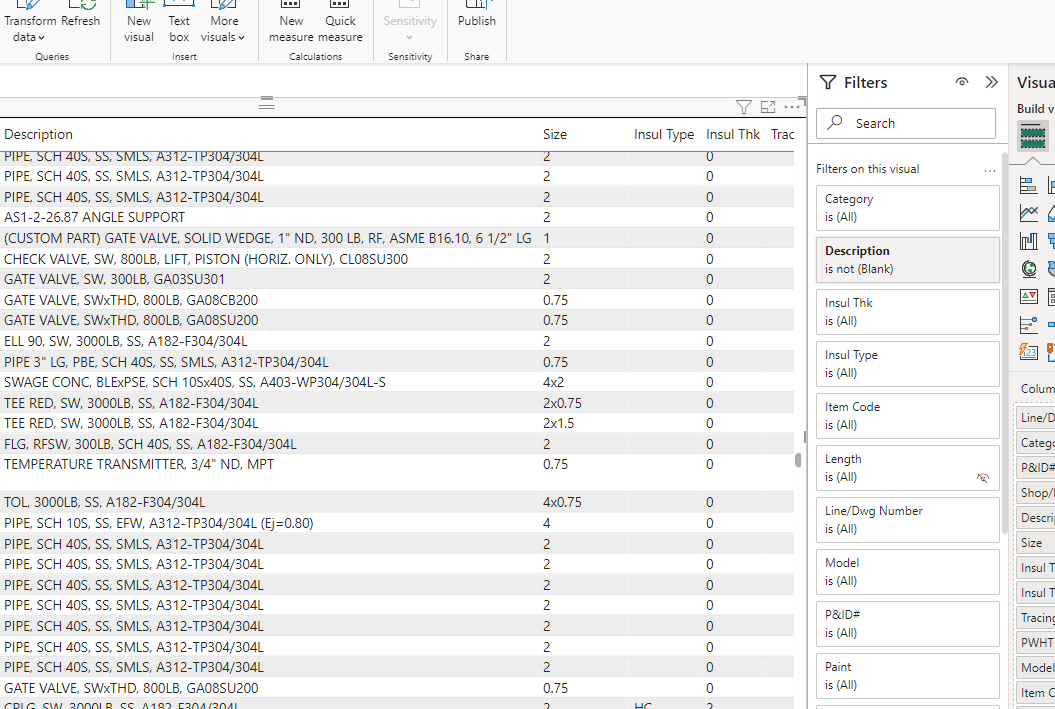Click the filter icon on the table visual header

pos(743,106)
